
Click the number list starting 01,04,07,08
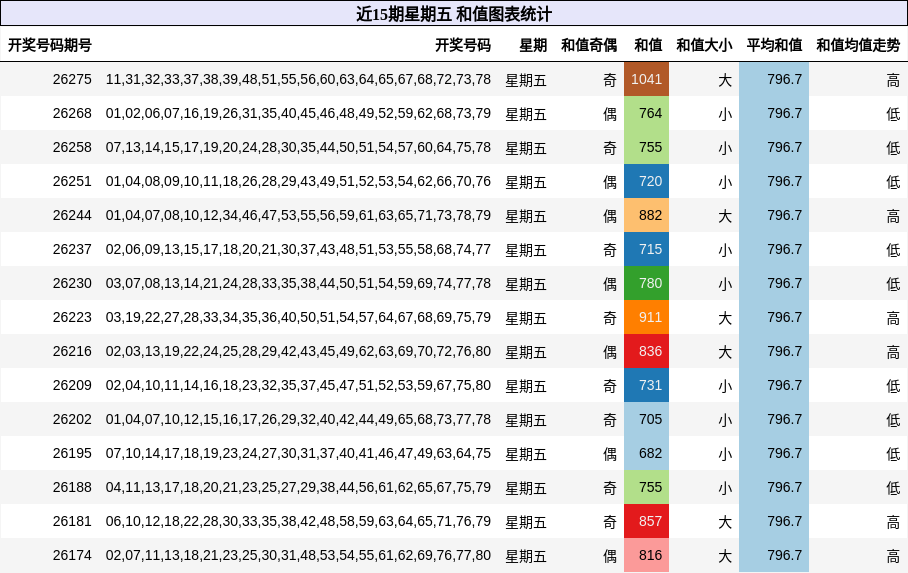pos(298,216)
